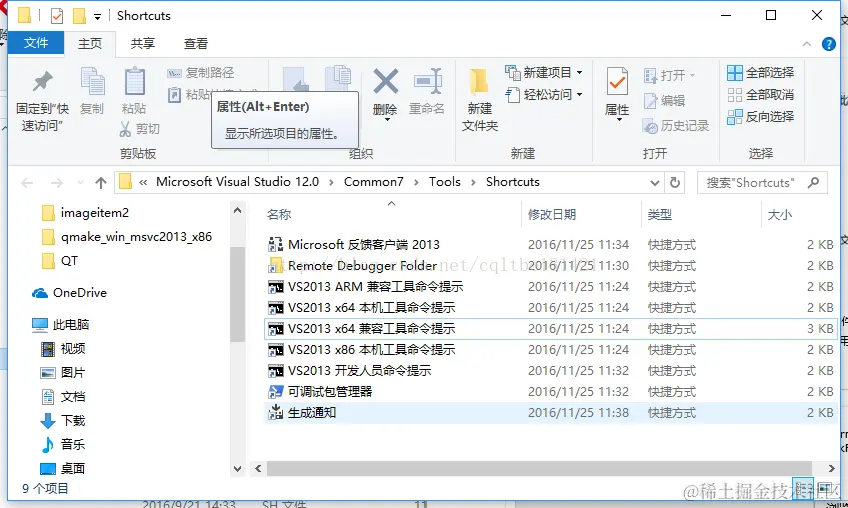Expand the Delete (删除) dropdown arrow
848x508 pixels.
tap(387, 119)
